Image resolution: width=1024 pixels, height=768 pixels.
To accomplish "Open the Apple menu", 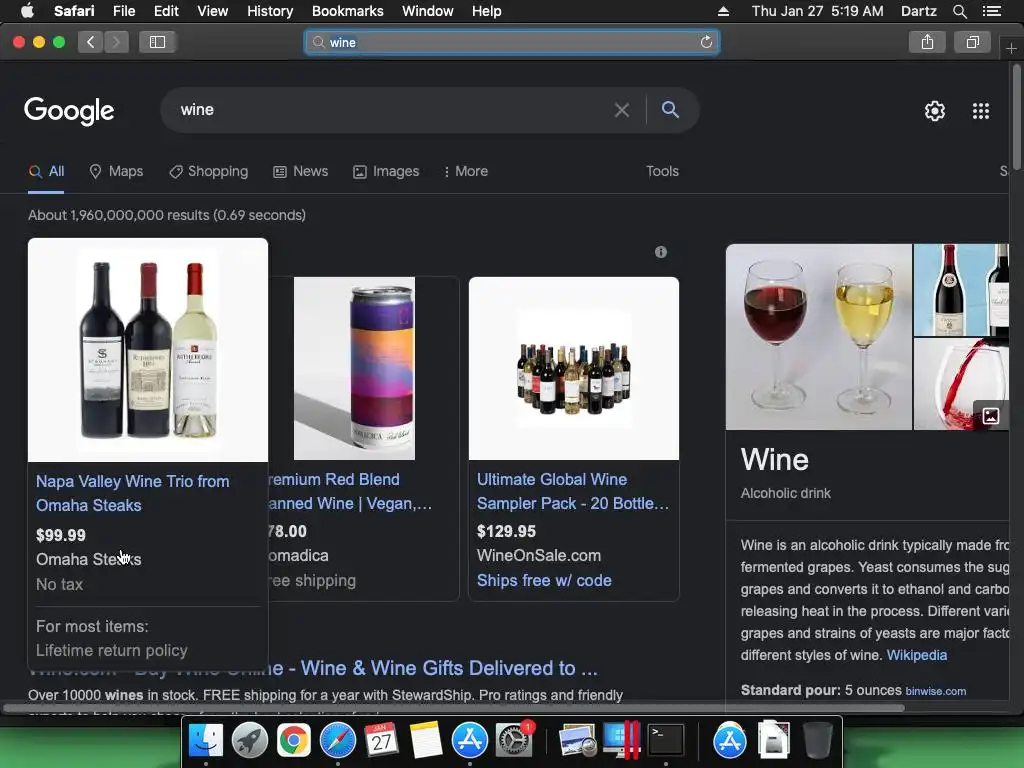I will [27, 11].
